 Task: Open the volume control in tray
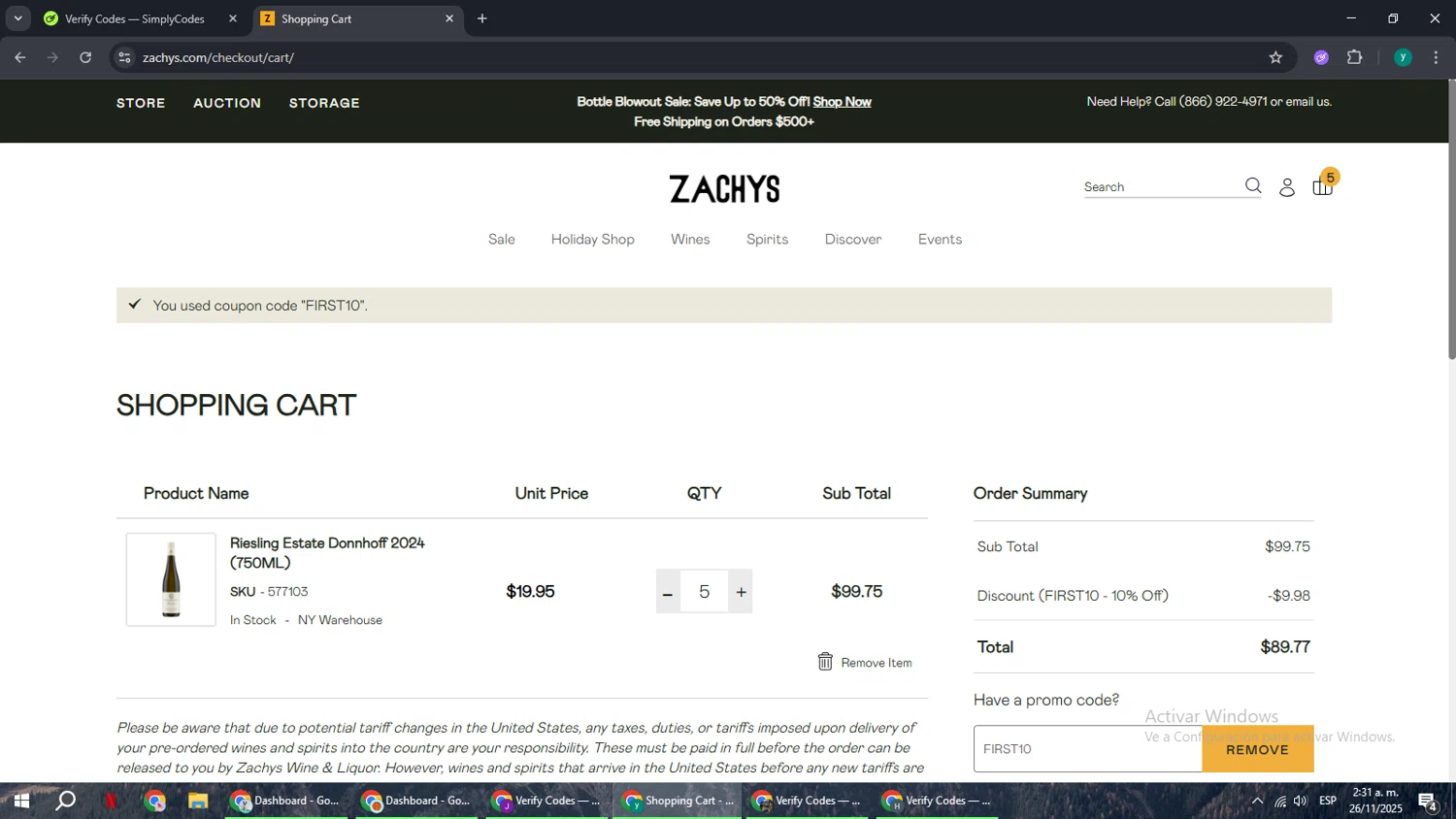(1301, 802)
